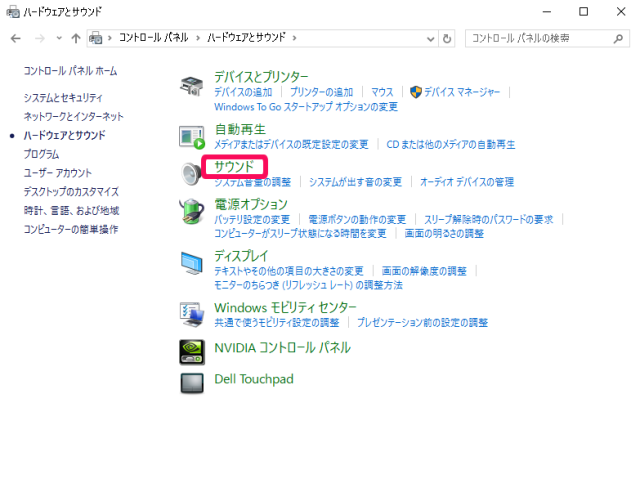The width and height of the screenshot is (640, 479).
Task: Click システム音量の調整 link
Action: pyautogui.click(x=253, y=182)
